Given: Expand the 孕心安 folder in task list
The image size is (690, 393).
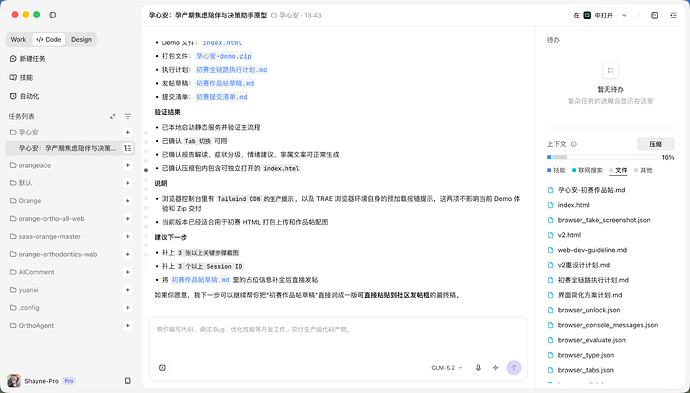Looking at the screenshot, I should tap(24, 132).
